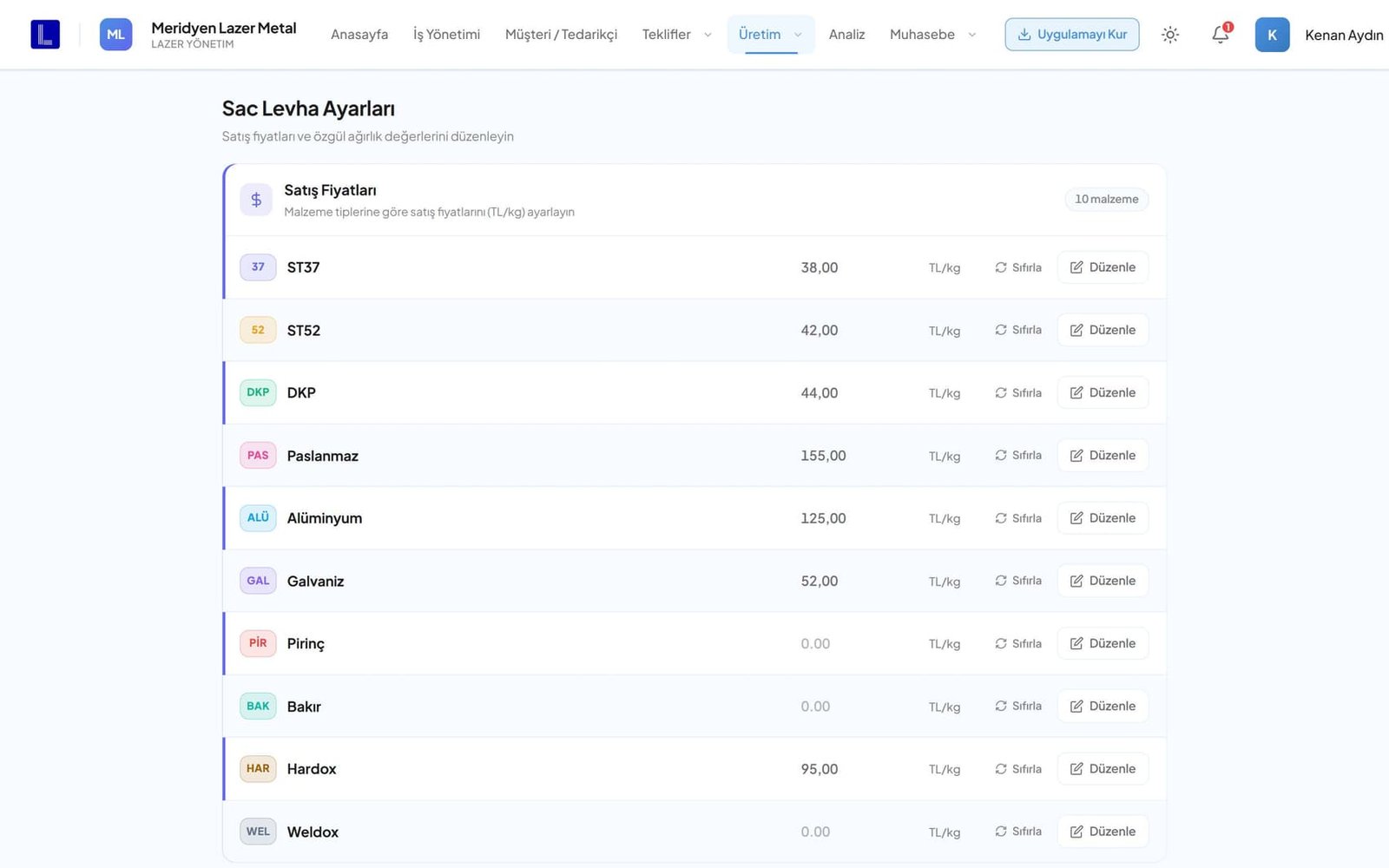
Task: Open the notifications bell
Action: tap(1221, 35)
